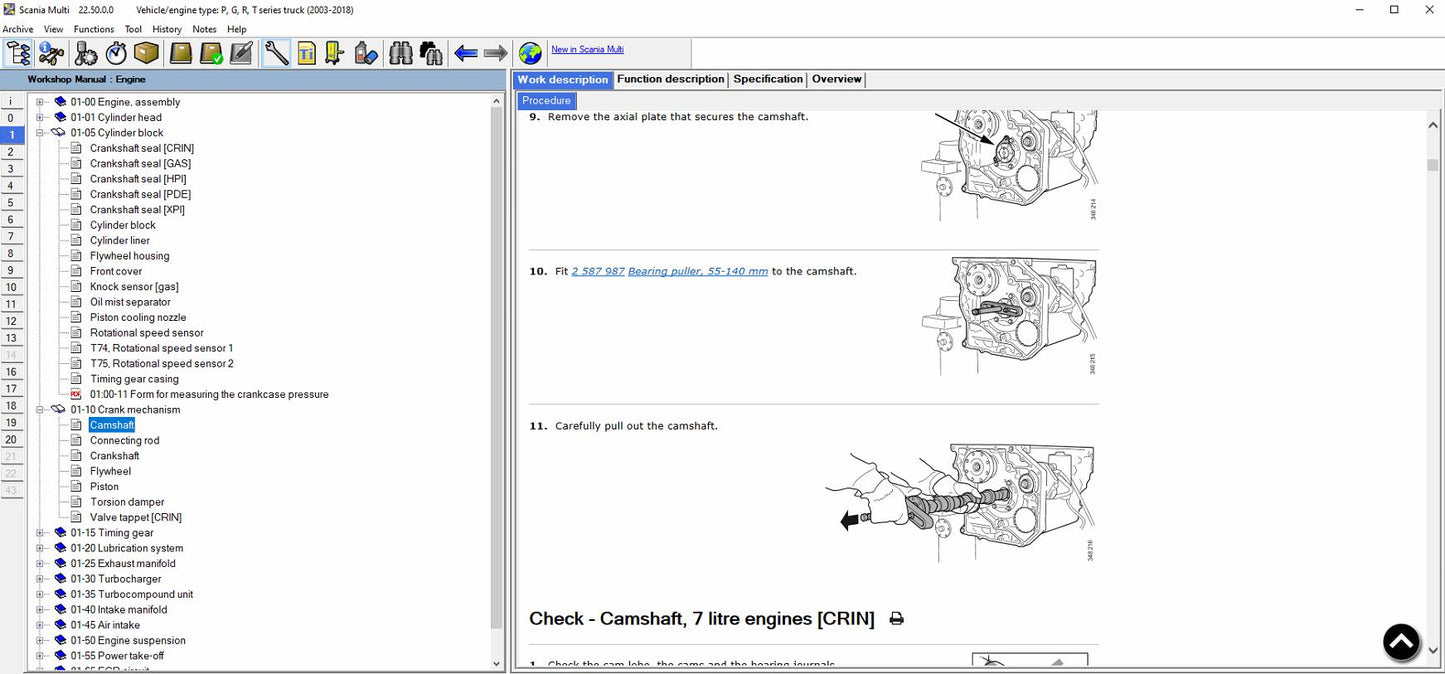Screen dimensions: 1445x674
Task: Select the wrench workshop manual icon
Action: (x=276, y=53)
